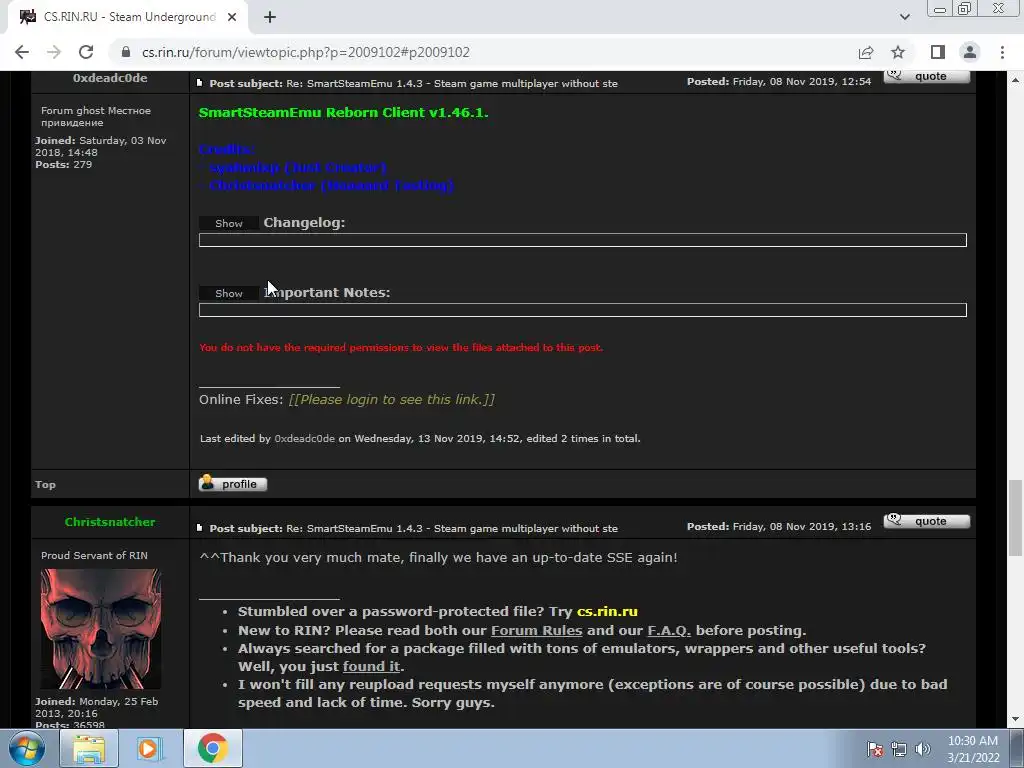The image size is (1024, 768).
Task: Open a new browser tab
Action: [x=270, y=17]
